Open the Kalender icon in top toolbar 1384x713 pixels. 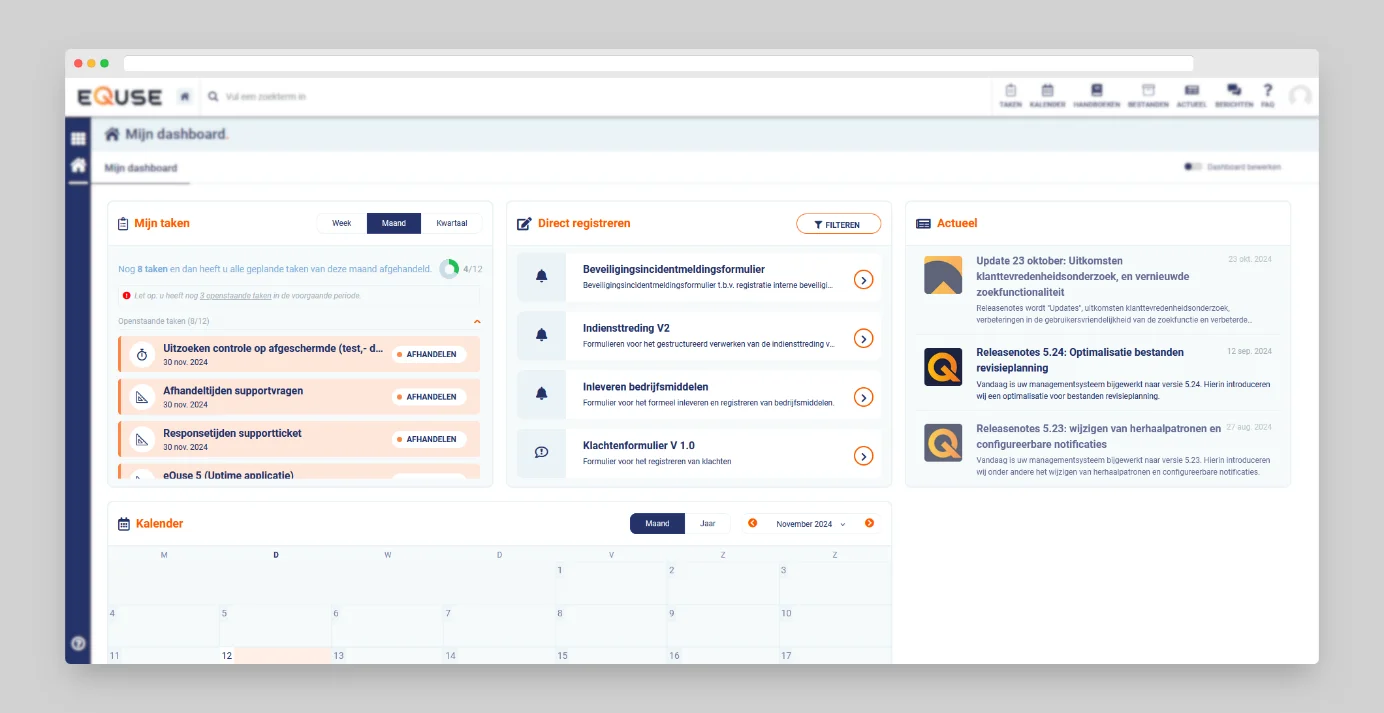coord(1047,95)
